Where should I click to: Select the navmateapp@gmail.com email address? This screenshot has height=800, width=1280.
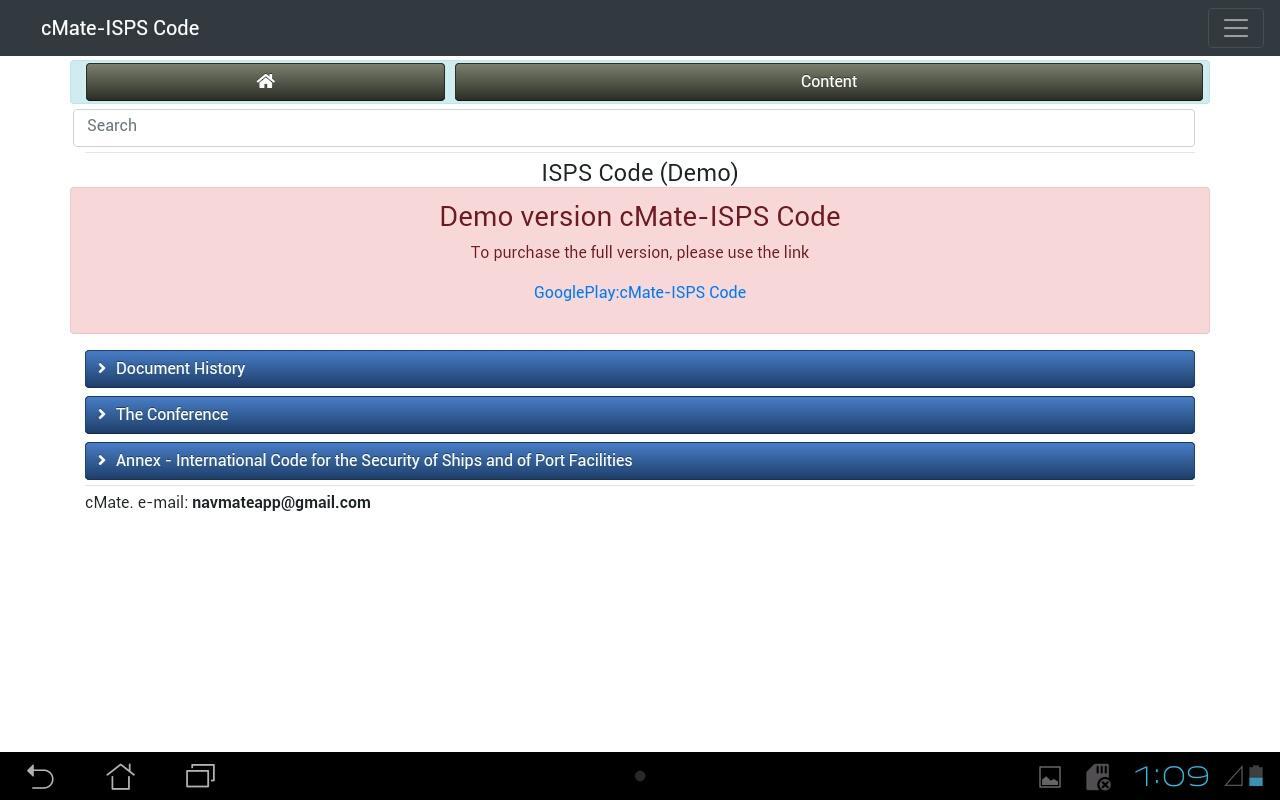281,502
